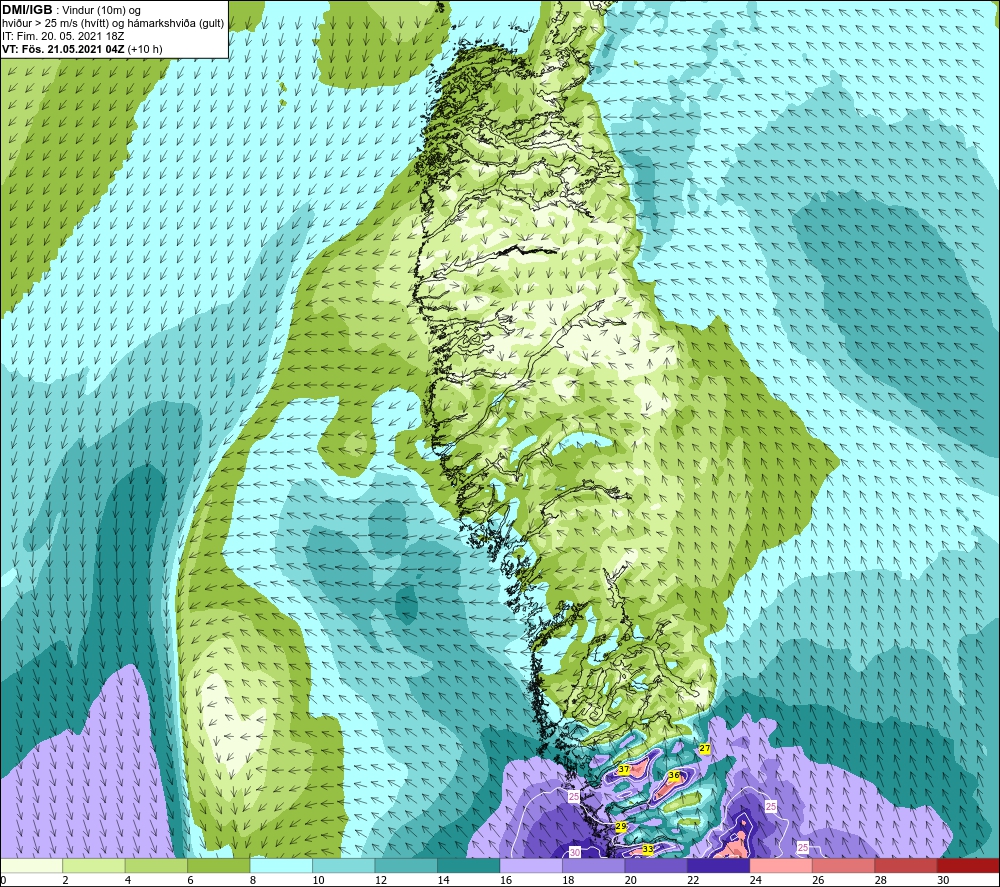Pick the 28–30 m/s red legend swatch
Viewport: 1000px width, 887px height.
(x=906, y=865)
